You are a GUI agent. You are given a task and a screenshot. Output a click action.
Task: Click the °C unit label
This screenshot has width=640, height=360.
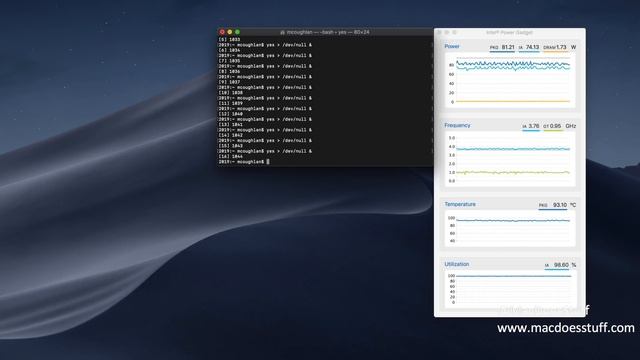click(x=573, y=205)
